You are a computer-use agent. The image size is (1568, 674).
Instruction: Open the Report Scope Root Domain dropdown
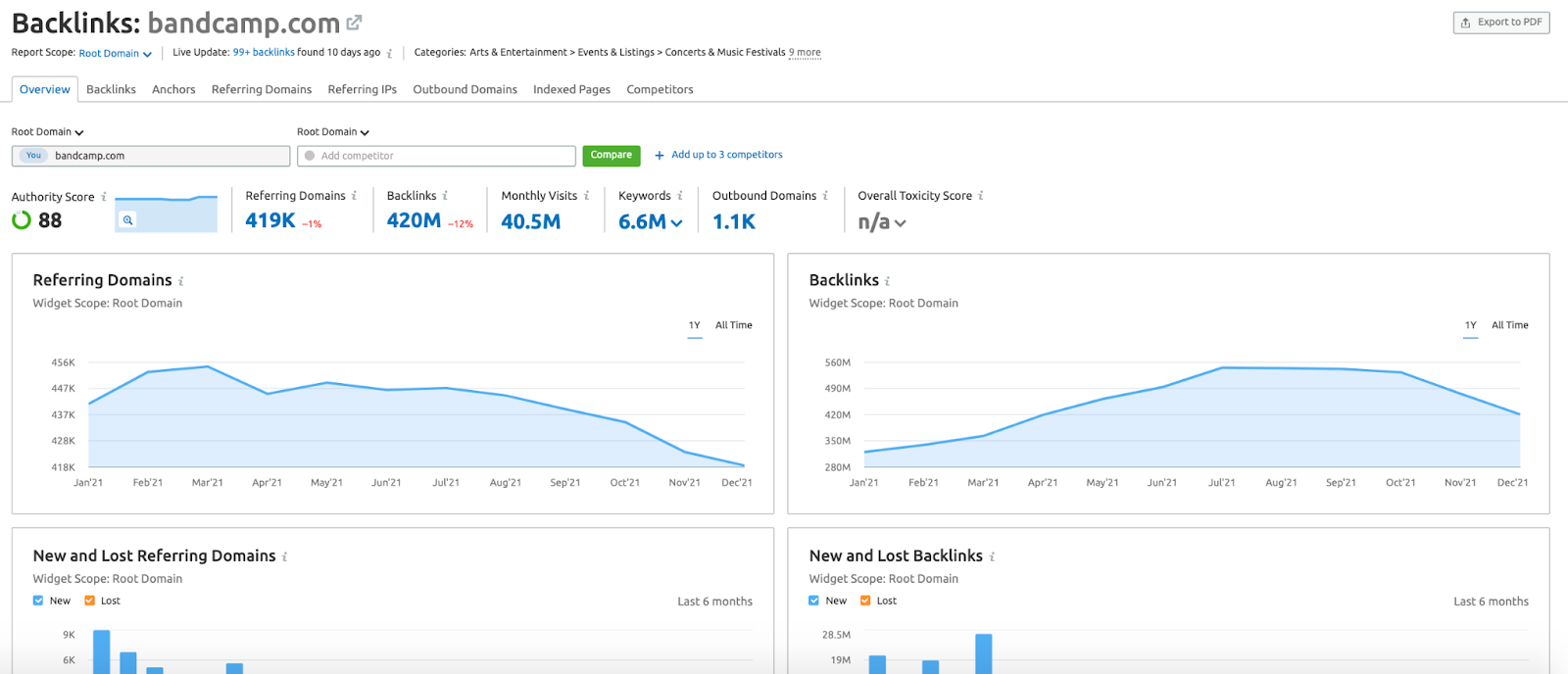tap(116, 54)
